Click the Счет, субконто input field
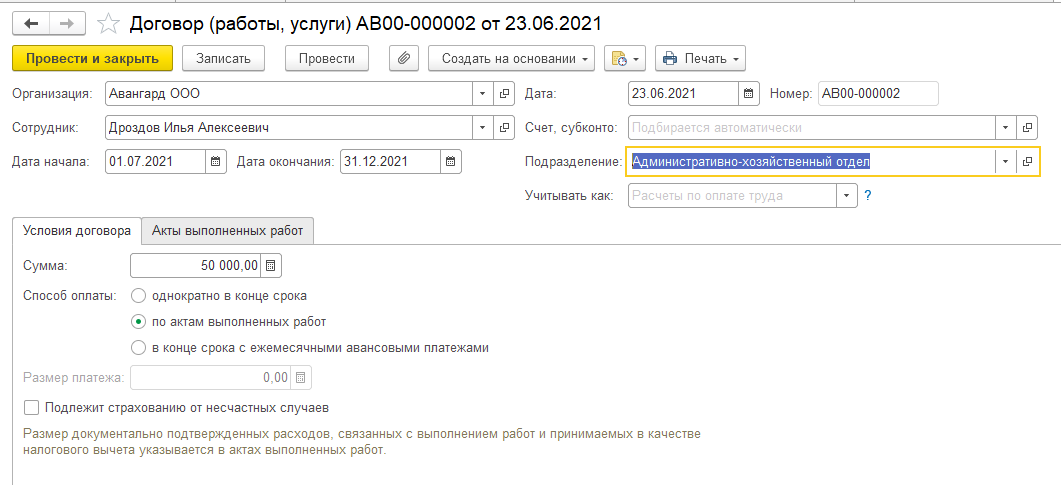The height and width of the screenshot is (485, 1061). [812, 127]
